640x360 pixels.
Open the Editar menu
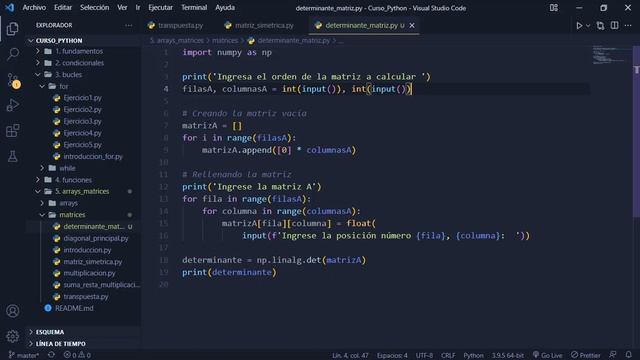63,8
